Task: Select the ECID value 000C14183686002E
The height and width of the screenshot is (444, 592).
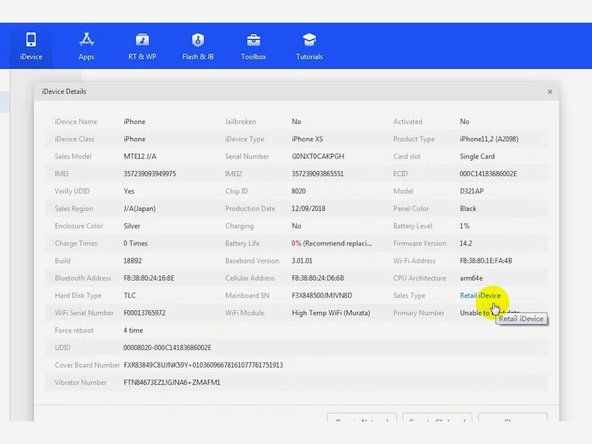Action: tap(488, 174)
